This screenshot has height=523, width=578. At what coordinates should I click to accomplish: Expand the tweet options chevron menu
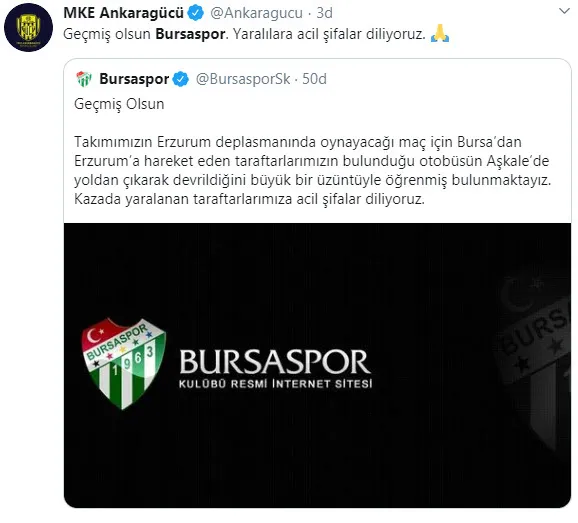click(564, 11)
